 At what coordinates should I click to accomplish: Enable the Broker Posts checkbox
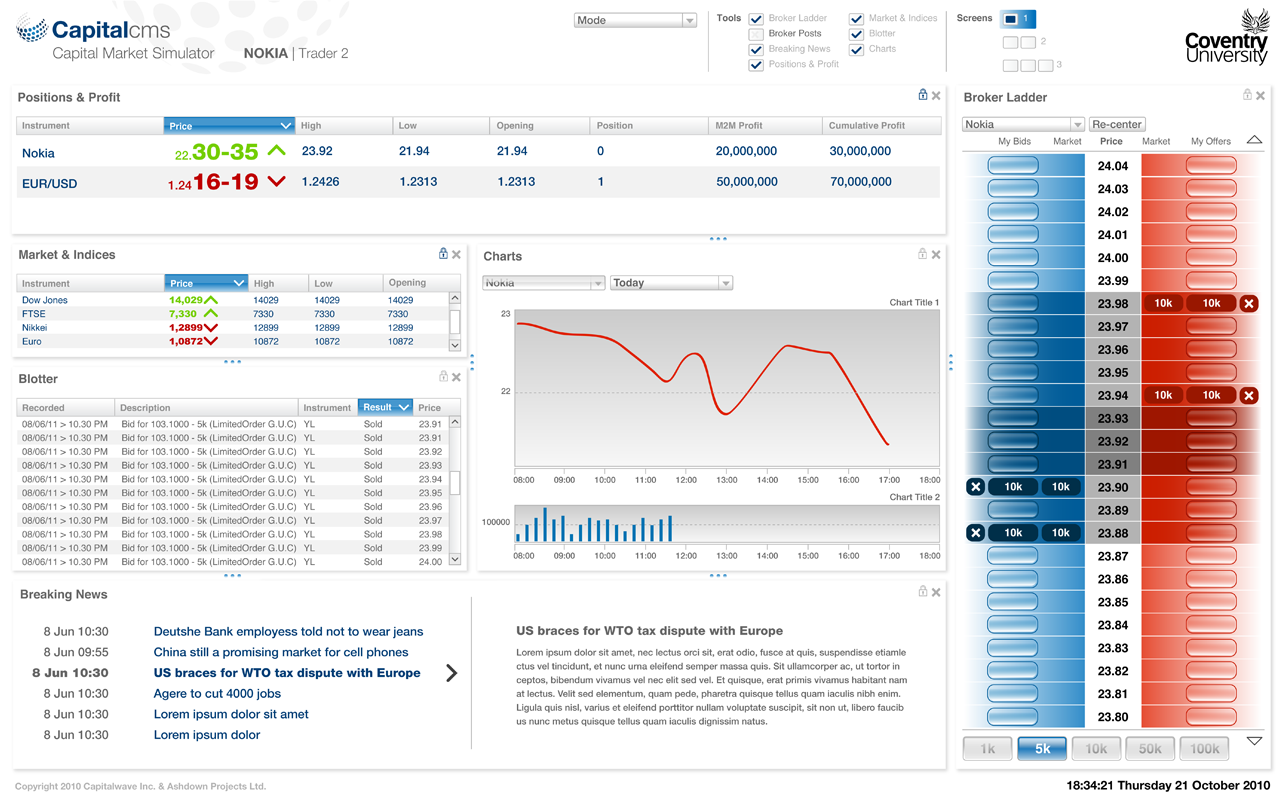coord(756,33)
